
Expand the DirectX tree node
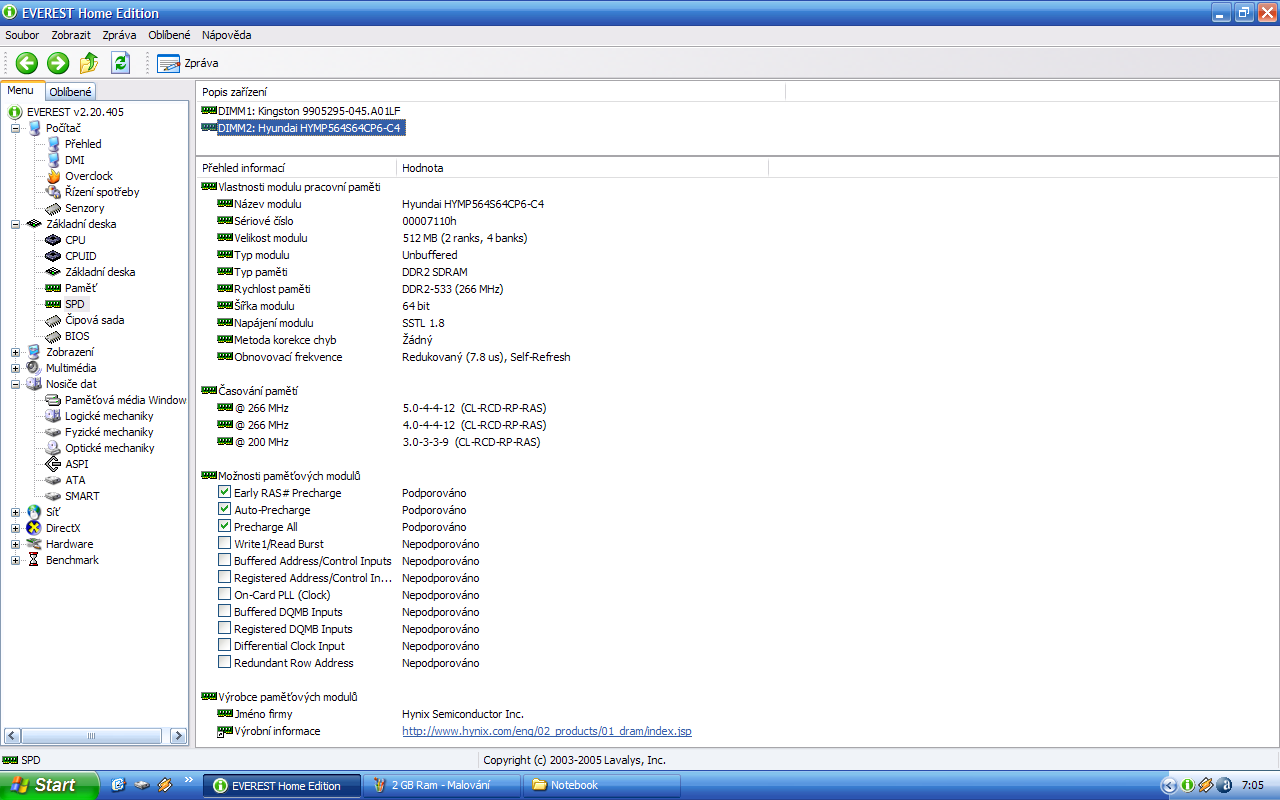(16, 528)
